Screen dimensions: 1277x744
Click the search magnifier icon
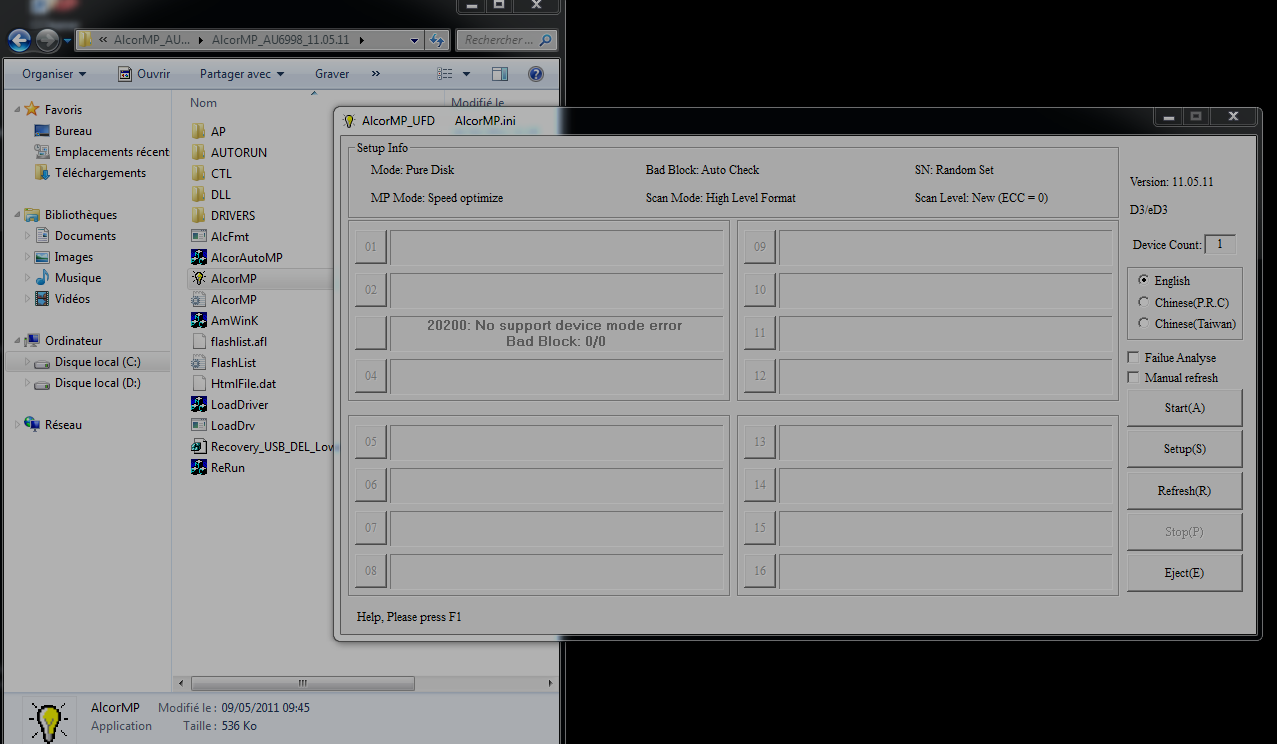(x=545, y=40)
